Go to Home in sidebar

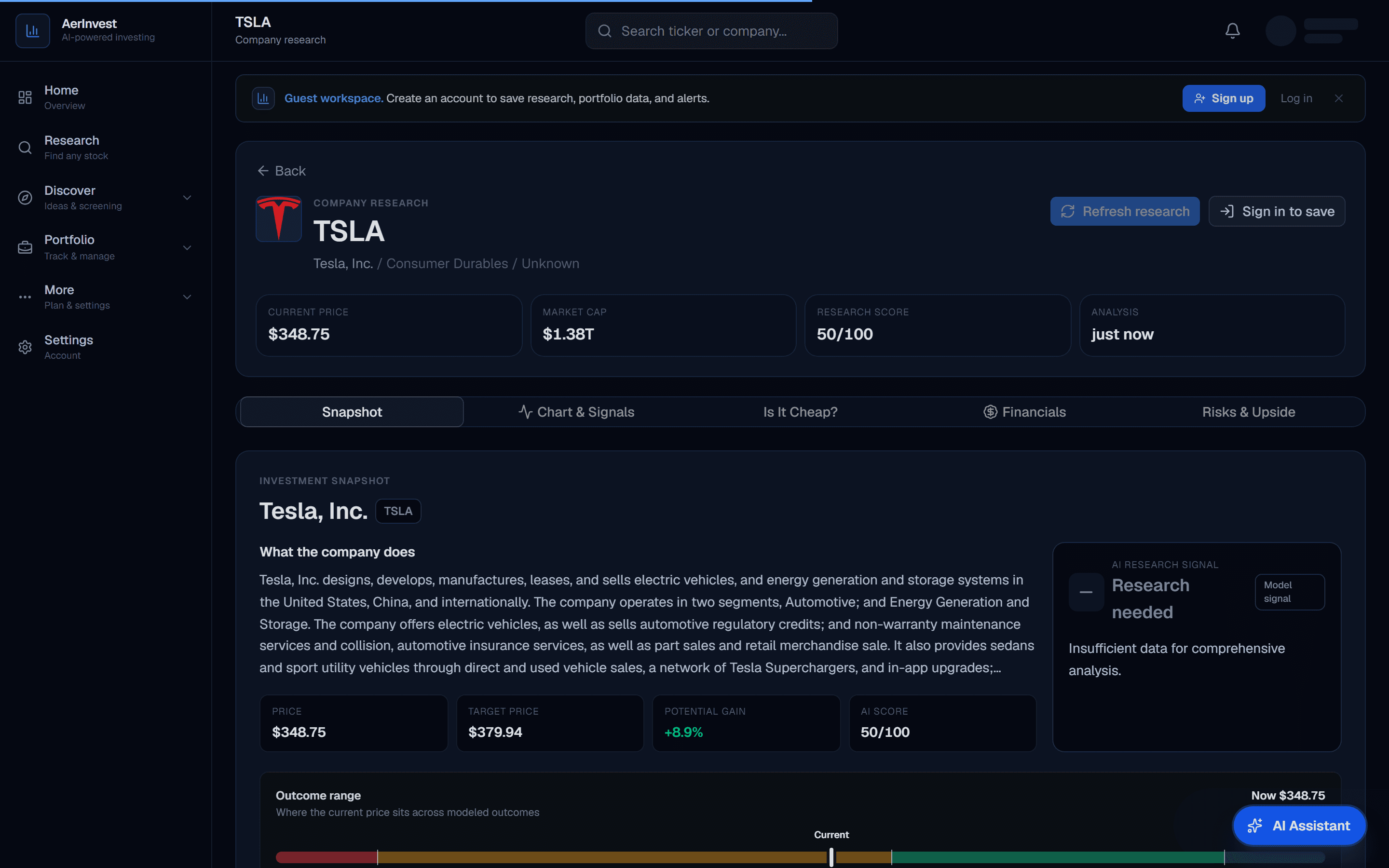point(106,97)
